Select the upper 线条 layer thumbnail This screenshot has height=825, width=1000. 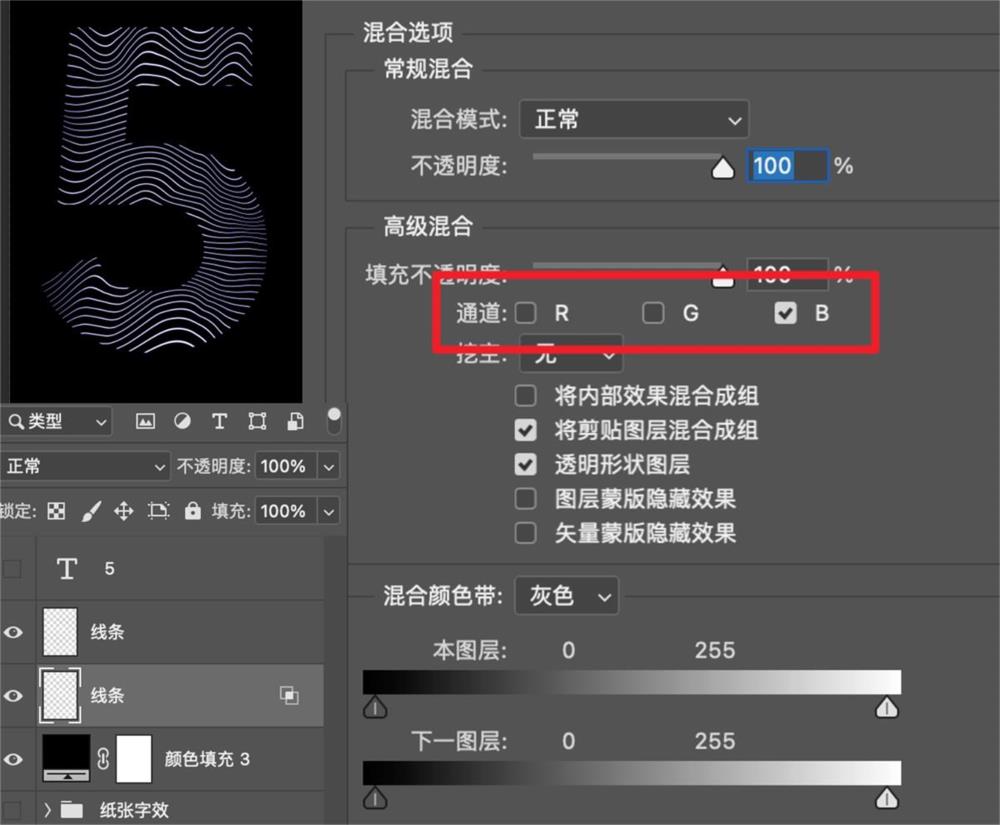click(x=60, y=631)
